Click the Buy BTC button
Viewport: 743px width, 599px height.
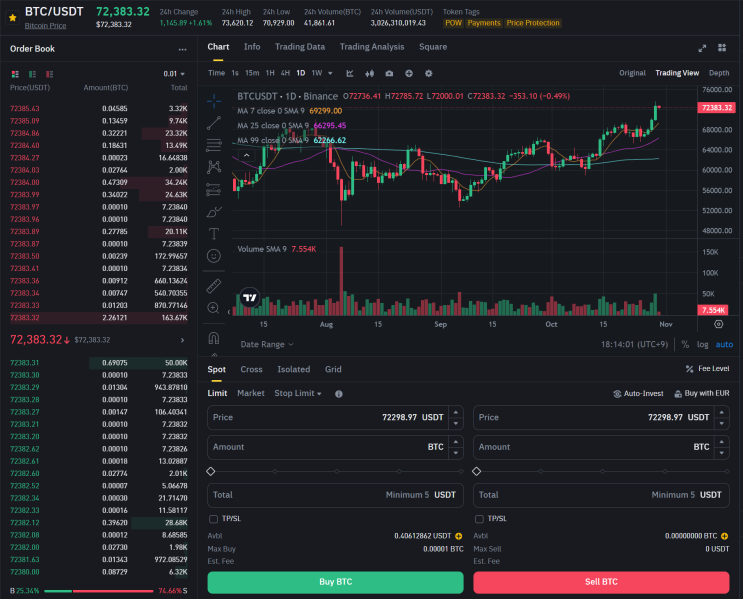point(335,582)
